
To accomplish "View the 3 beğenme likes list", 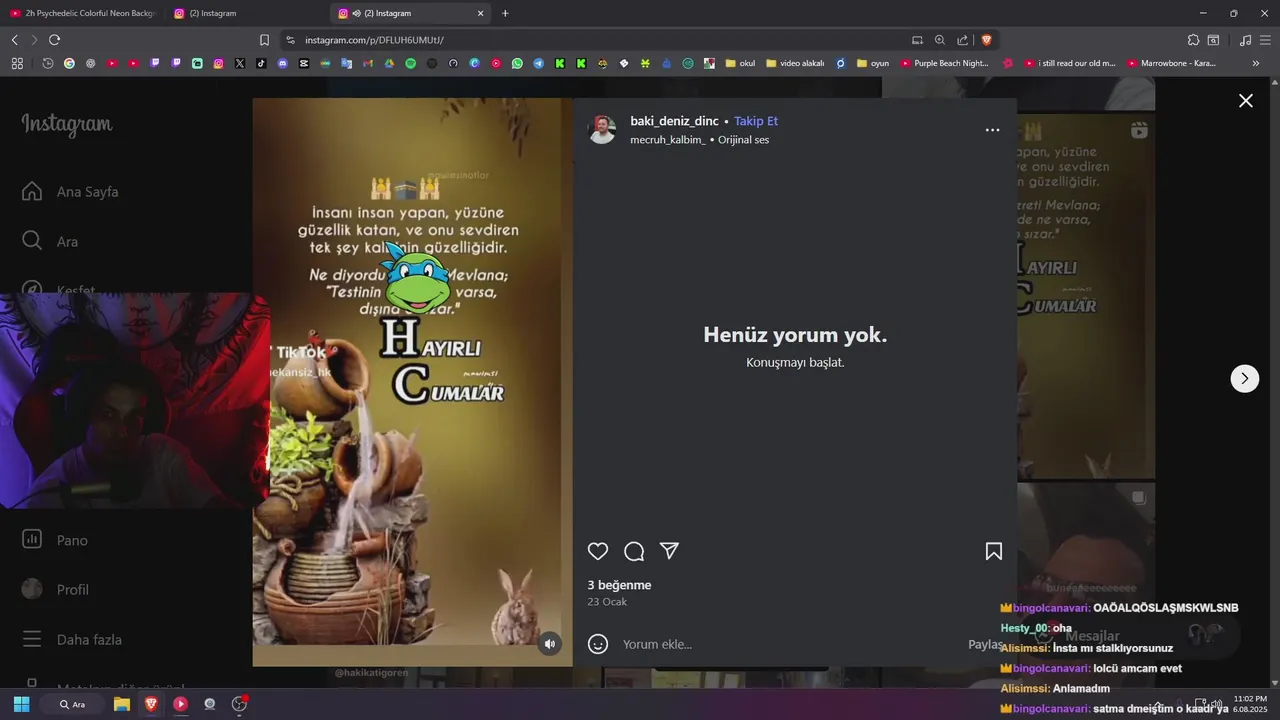I will 619,585.
